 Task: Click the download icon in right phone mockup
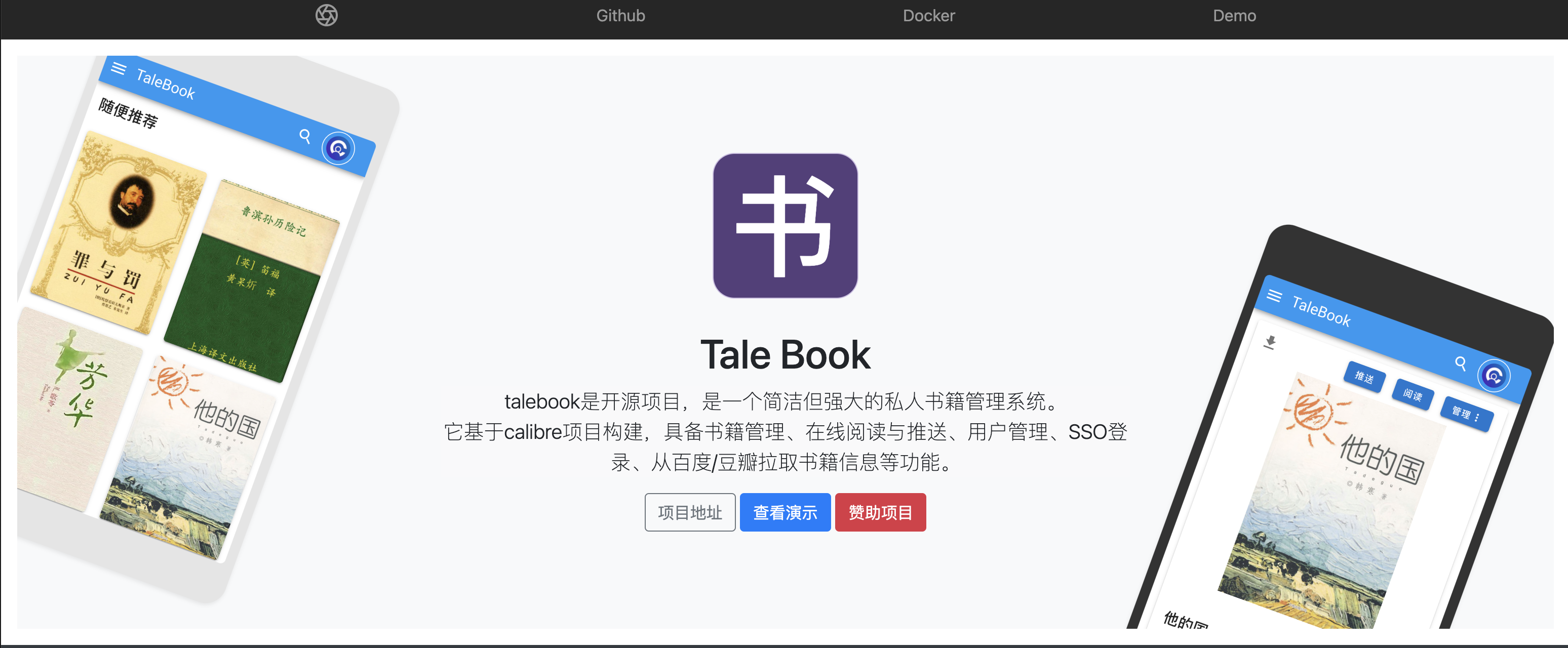pyautogui.click(x=1270, y=342)
